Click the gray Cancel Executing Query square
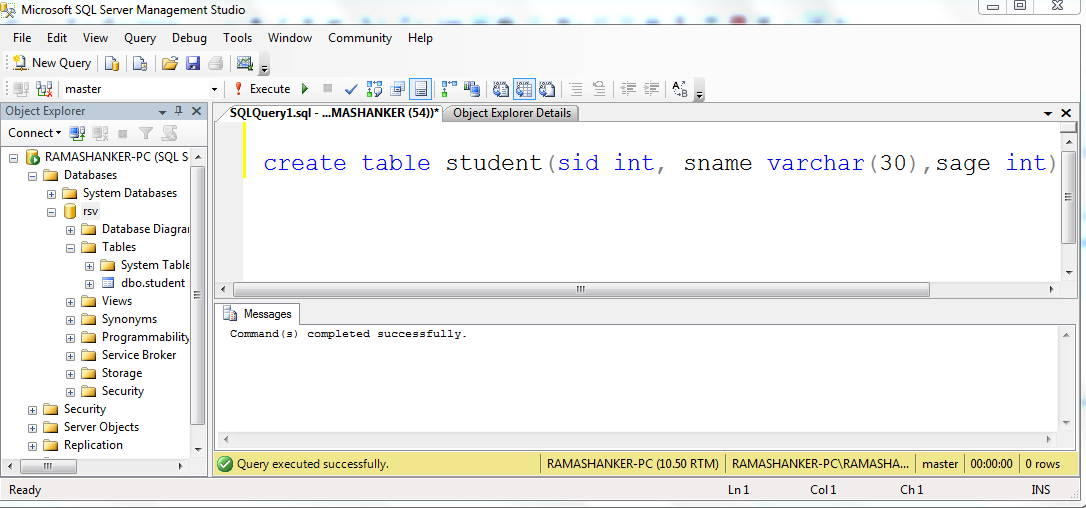The width and height of the screenshot is (1086, 508). coord(328,89)
